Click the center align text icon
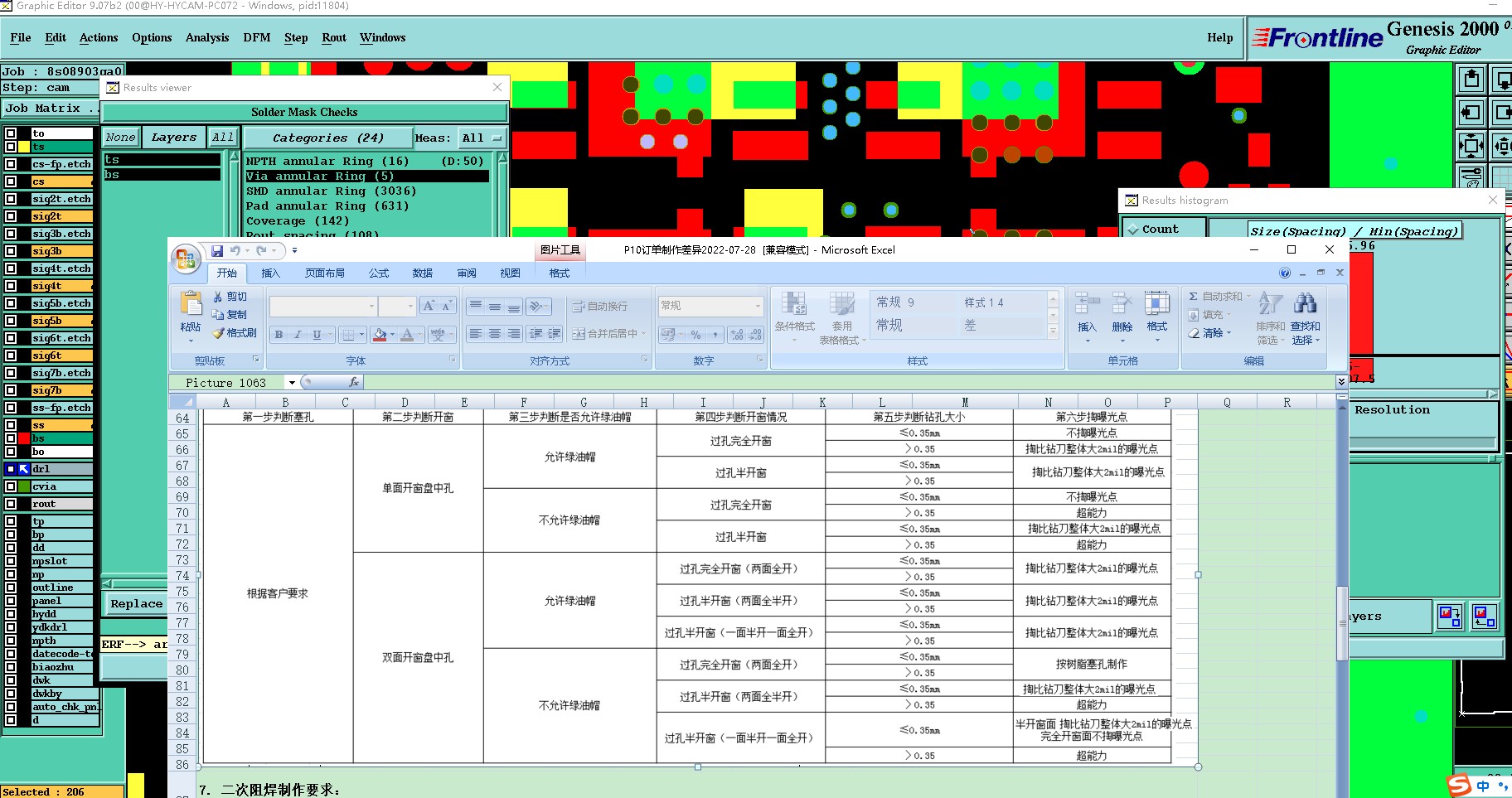 494,334
